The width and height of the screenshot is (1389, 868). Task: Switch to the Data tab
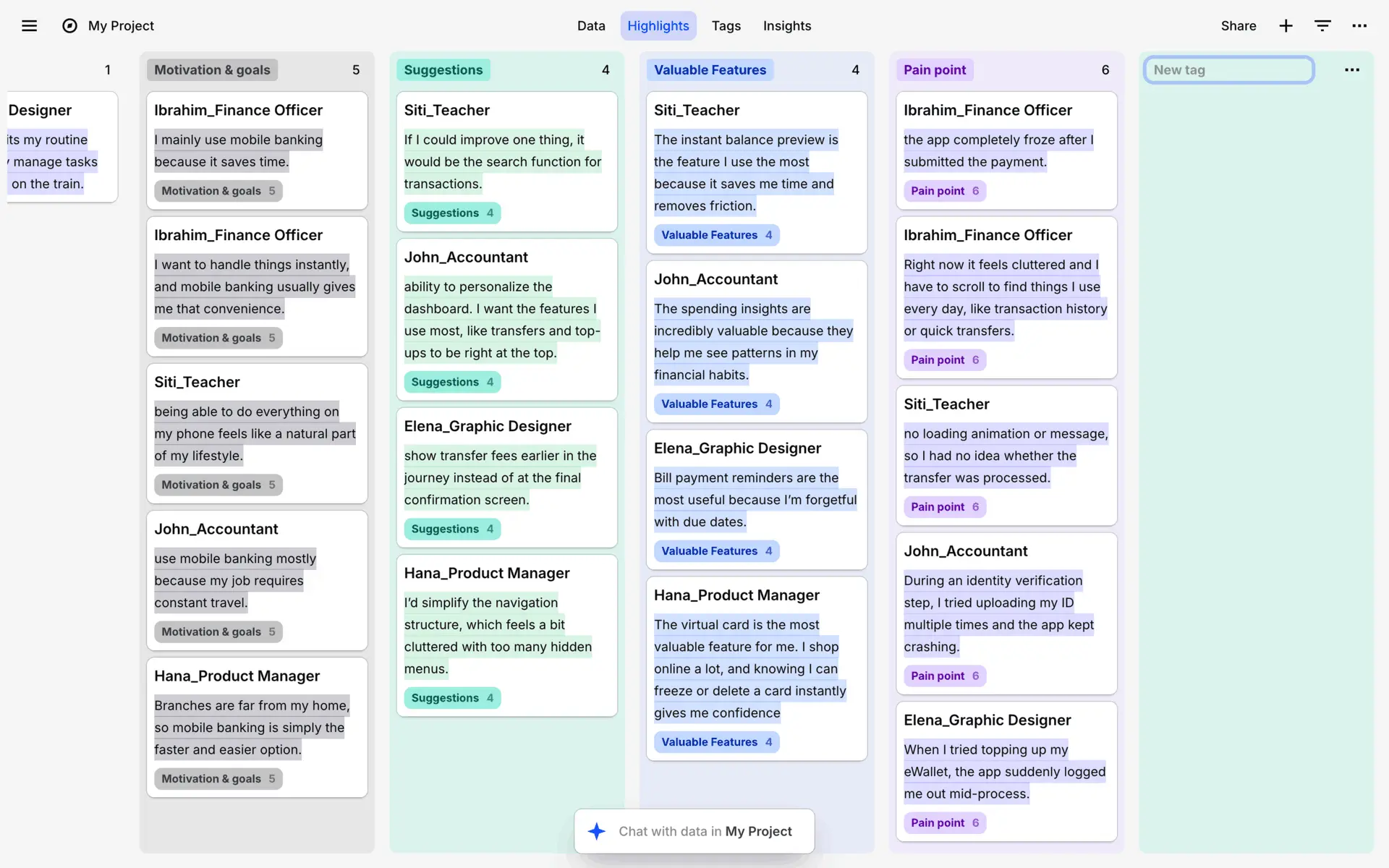590,26
